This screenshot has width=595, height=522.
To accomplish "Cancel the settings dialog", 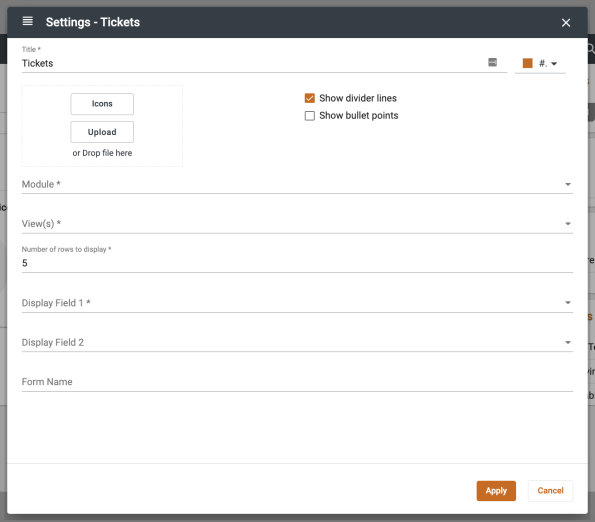I will click(x=550, y=491).
